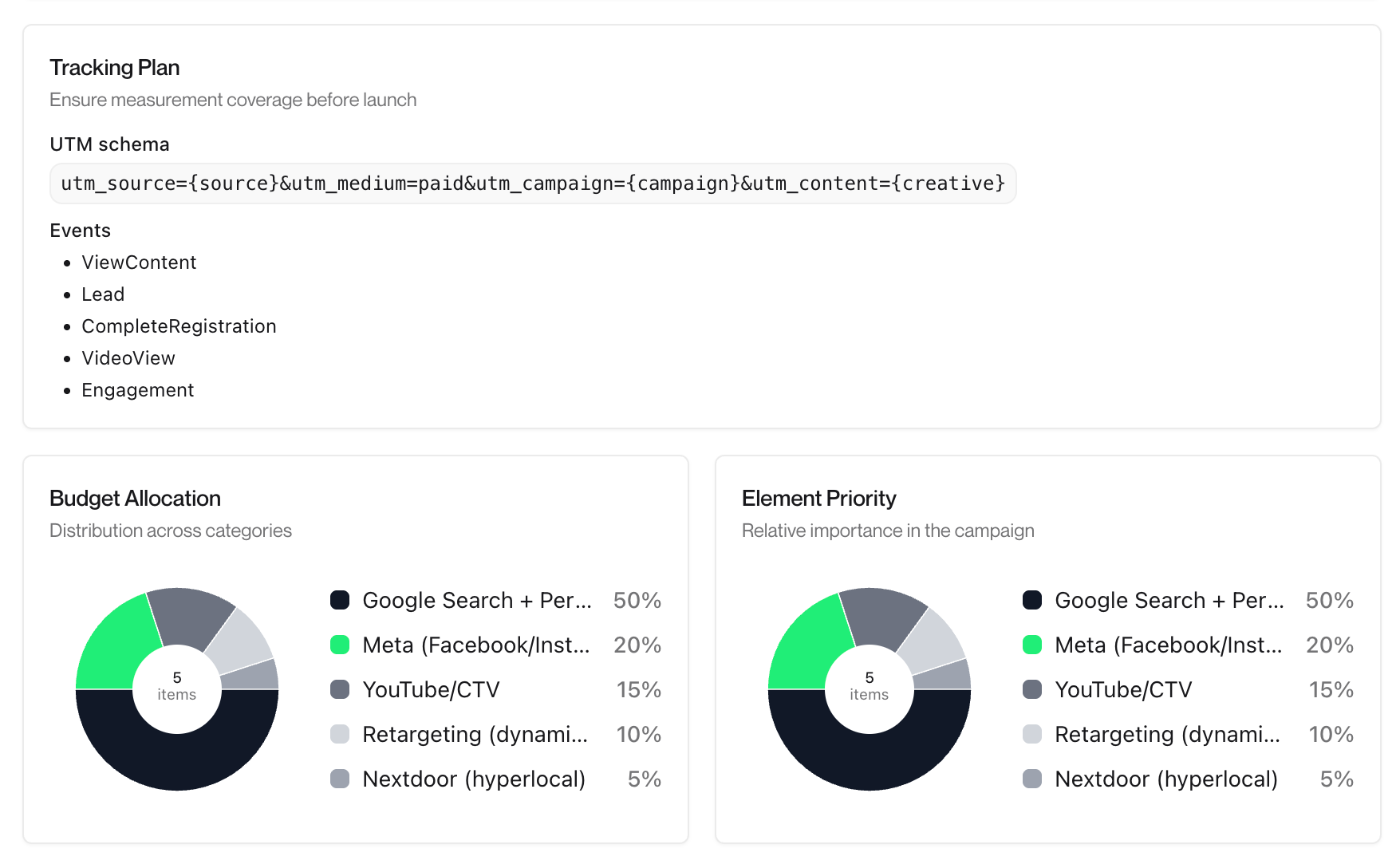The width and height of the screenshot is (1396, 868).
Task: Click YouTube/CTV gray swatch in Budget Allocation
Action: [x=340, y=689]
